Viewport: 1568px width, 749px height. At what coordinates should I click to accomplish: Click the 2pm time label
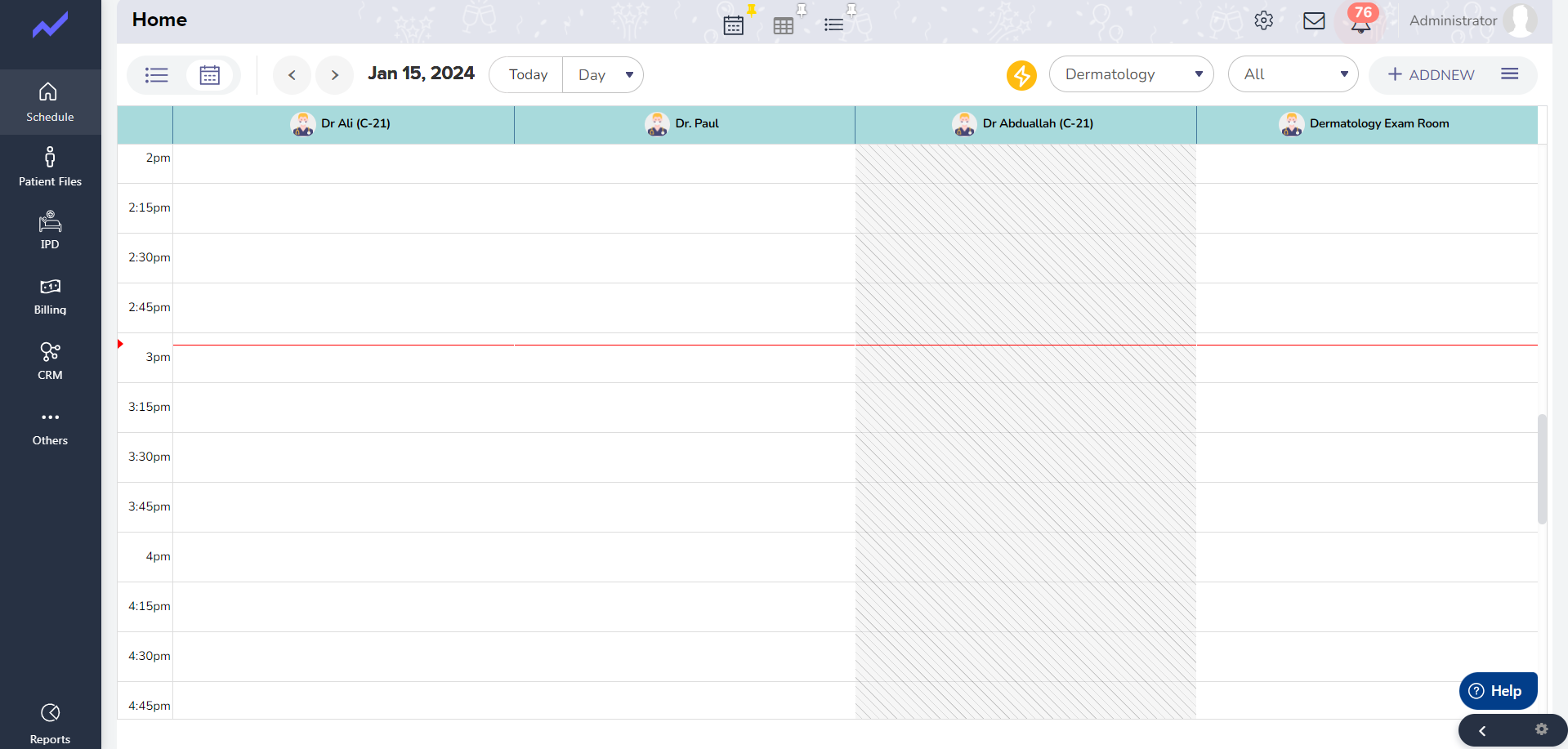pyautogui.click(x=158, y=158)
